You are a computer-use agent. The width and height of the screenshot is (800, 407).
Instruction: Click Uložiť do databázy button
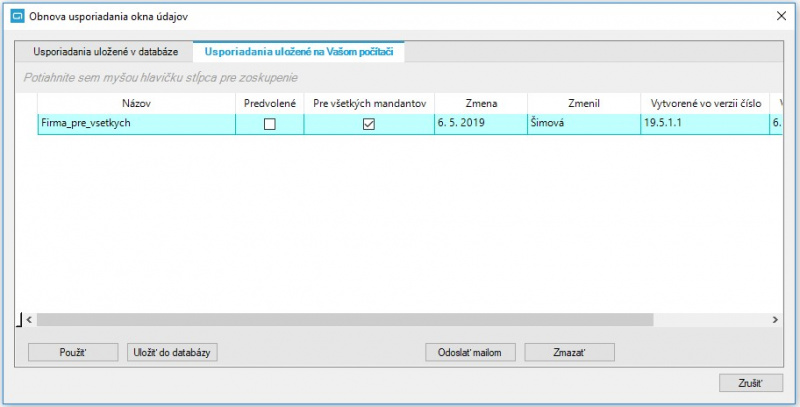click(172, 352)
